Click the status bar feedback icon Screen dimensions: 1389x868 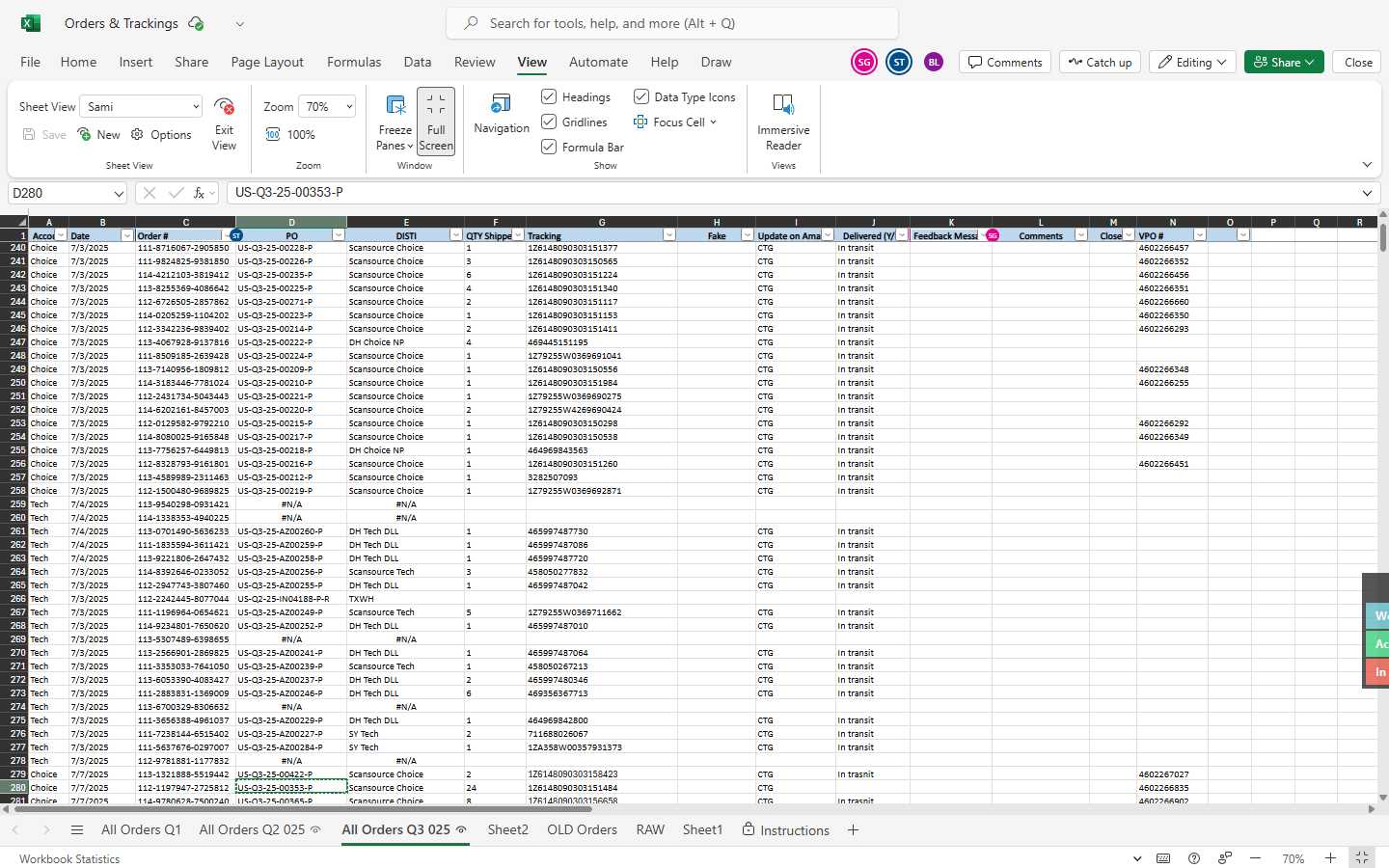1225,858
